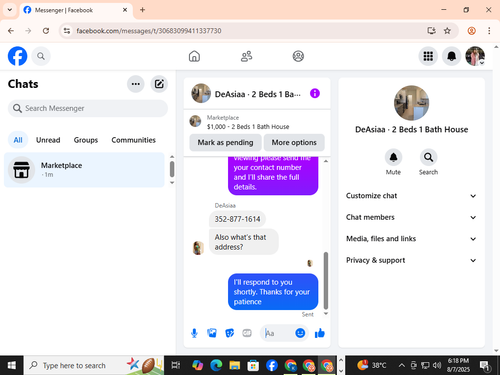Click the 'I'll respond to you shortly' message
The image size is (500, 375).
[x=273, y=292]
